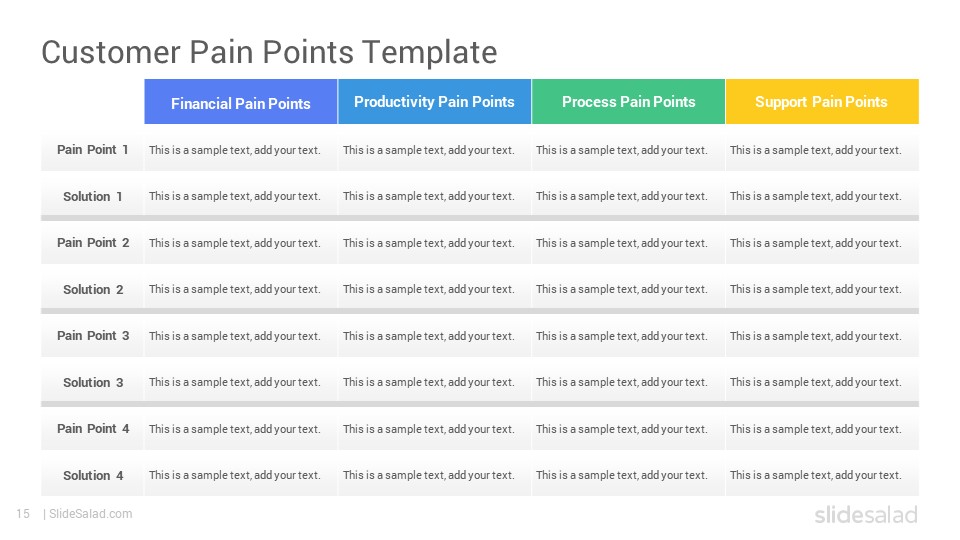Click the Solution 1 row label
This screenshot has height=540, width=960.
click(x=92, y=197)
